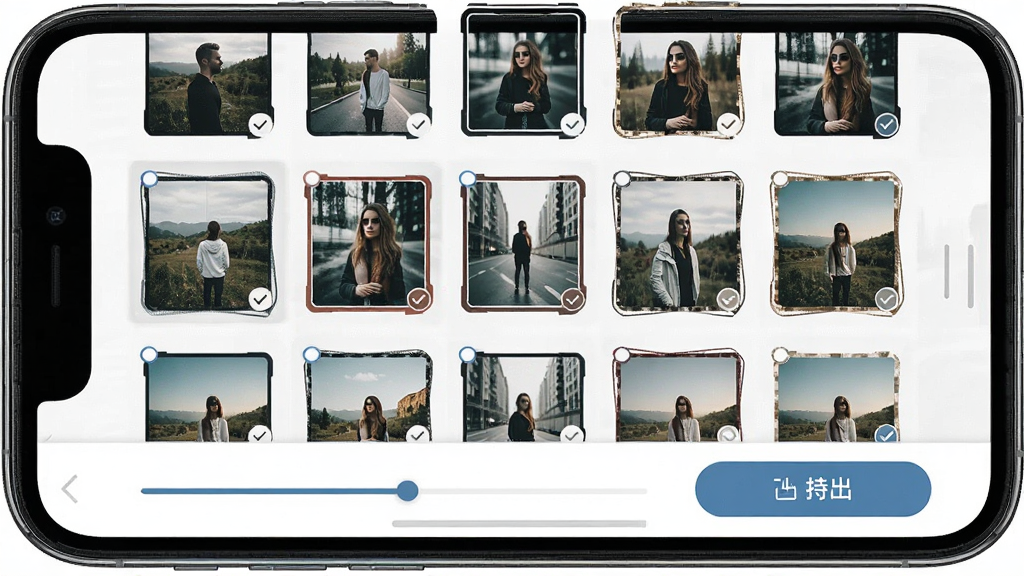Viewport: 1024px width, 576px height.
Task: Toggle checkmark on middle-row city street figure photo
Action: point(573,300)
